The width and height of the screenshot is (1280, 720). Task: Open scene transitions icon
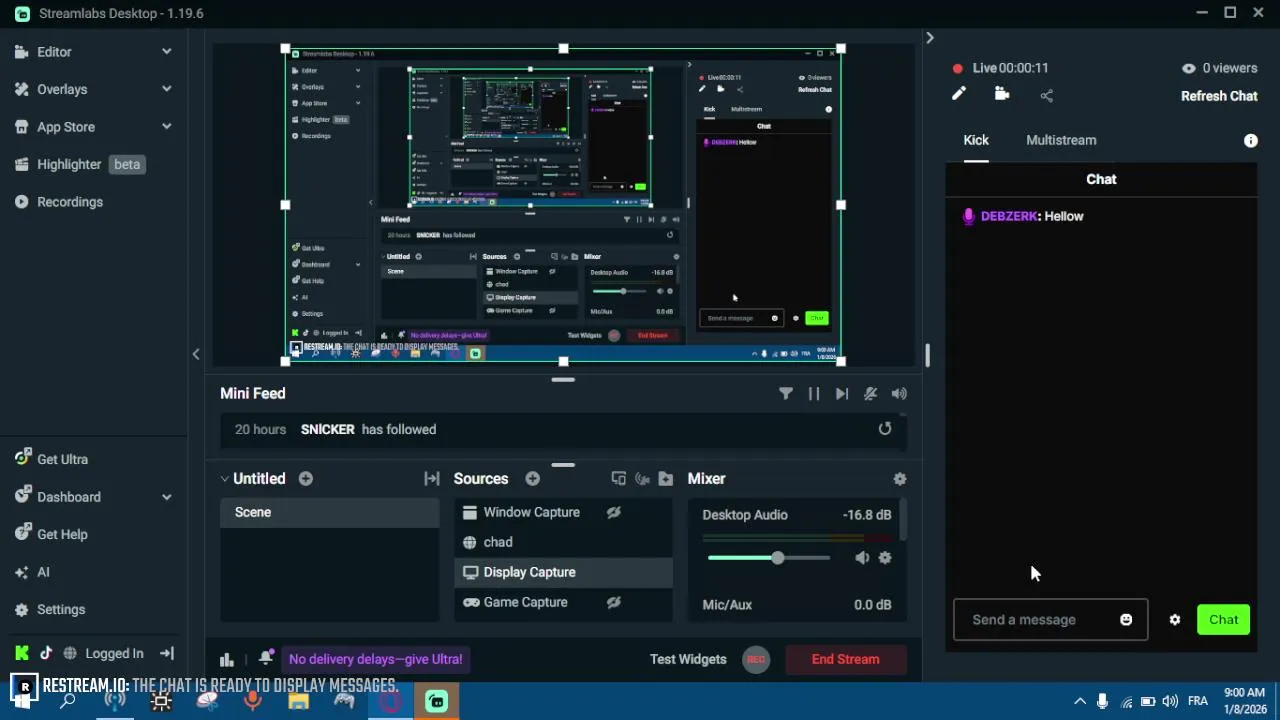pyautogui.click(x=432, y=479)
